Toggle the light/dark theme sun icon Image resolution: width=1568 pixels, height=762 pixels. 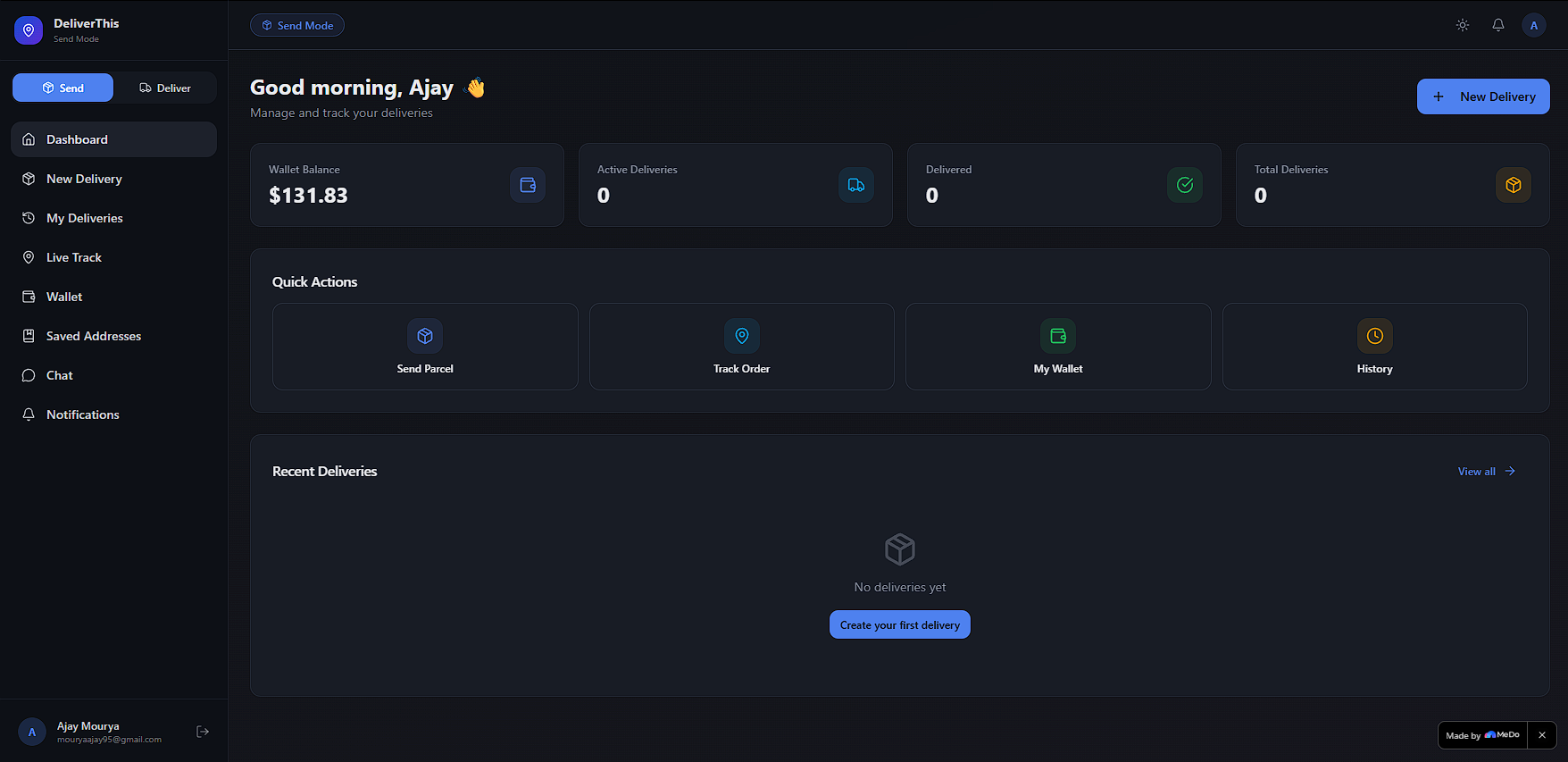[x=1463, y=25]
